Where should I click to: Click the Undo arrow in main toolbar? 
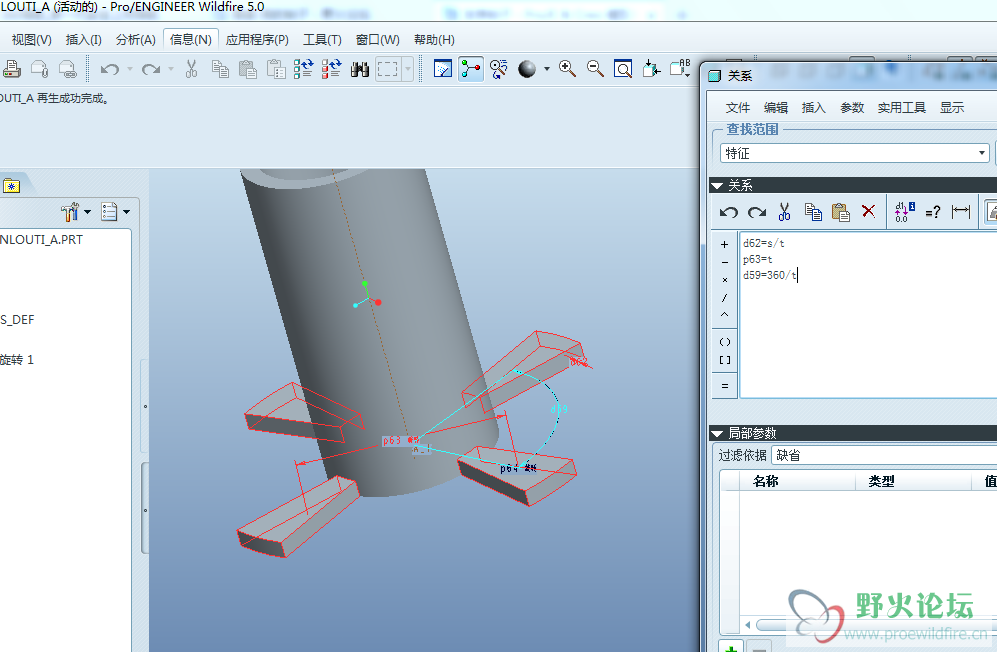(109, 69)
